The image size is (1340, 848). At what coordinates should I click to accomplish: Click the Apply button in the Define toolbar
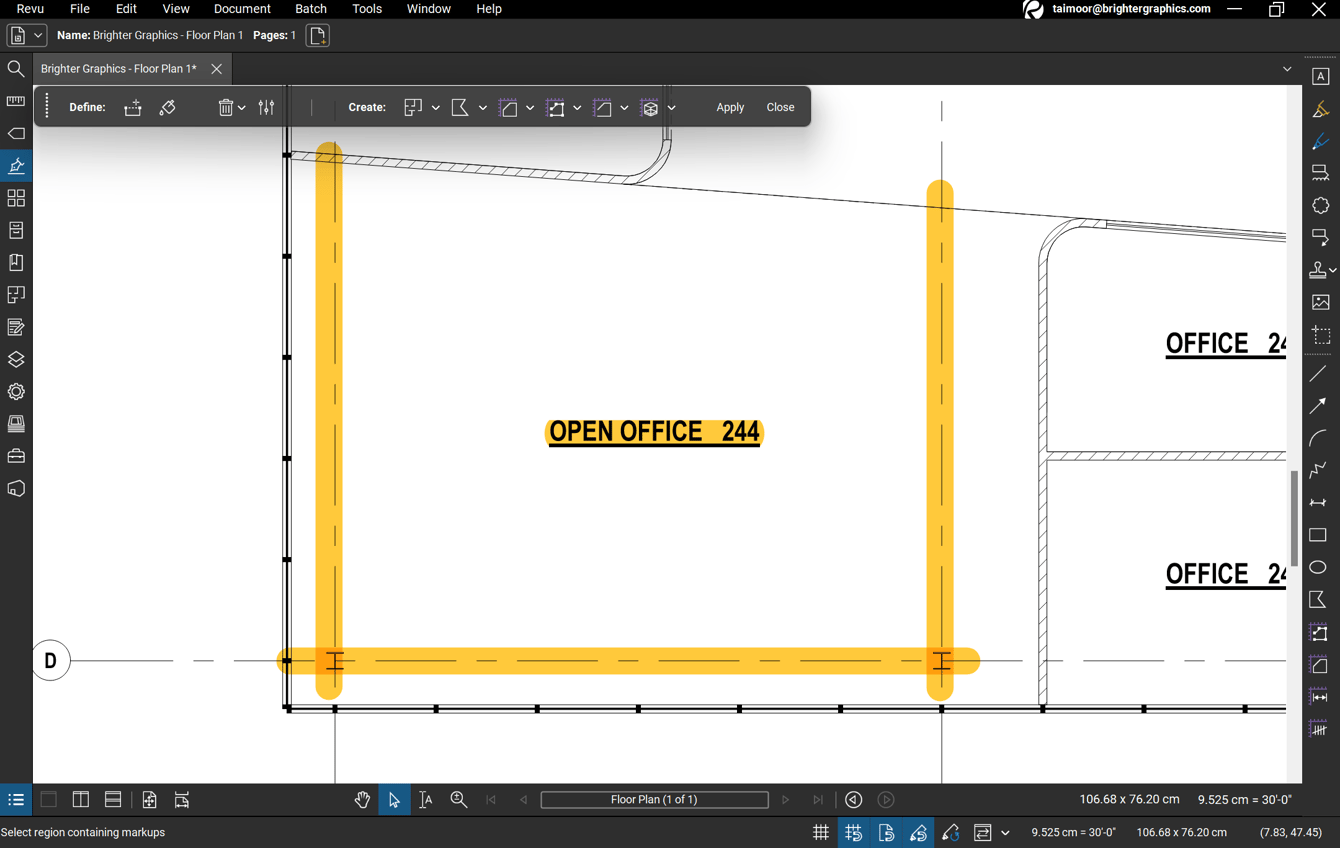[x=730, y=107]
